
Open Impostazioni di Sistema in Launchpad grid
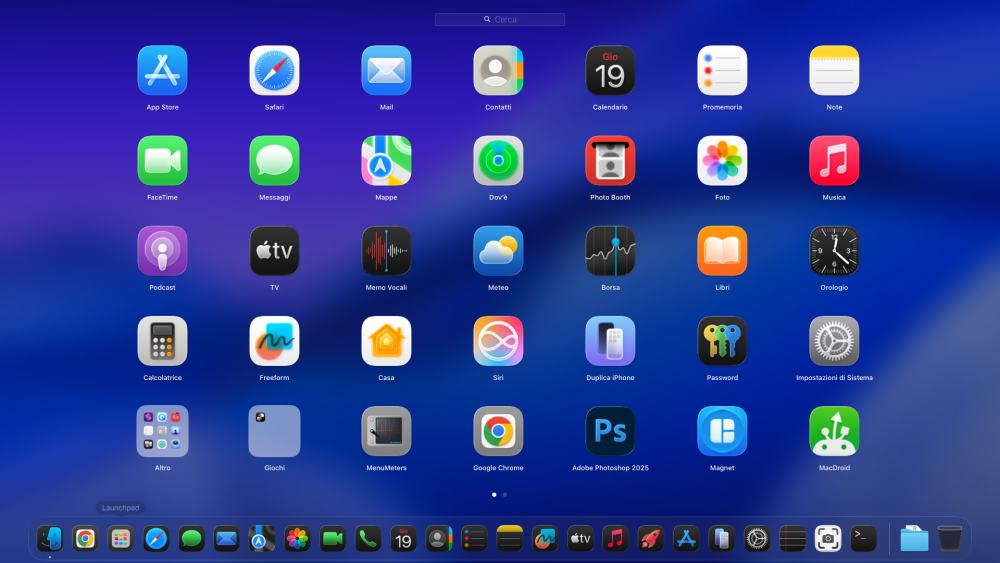pos(834,341)
